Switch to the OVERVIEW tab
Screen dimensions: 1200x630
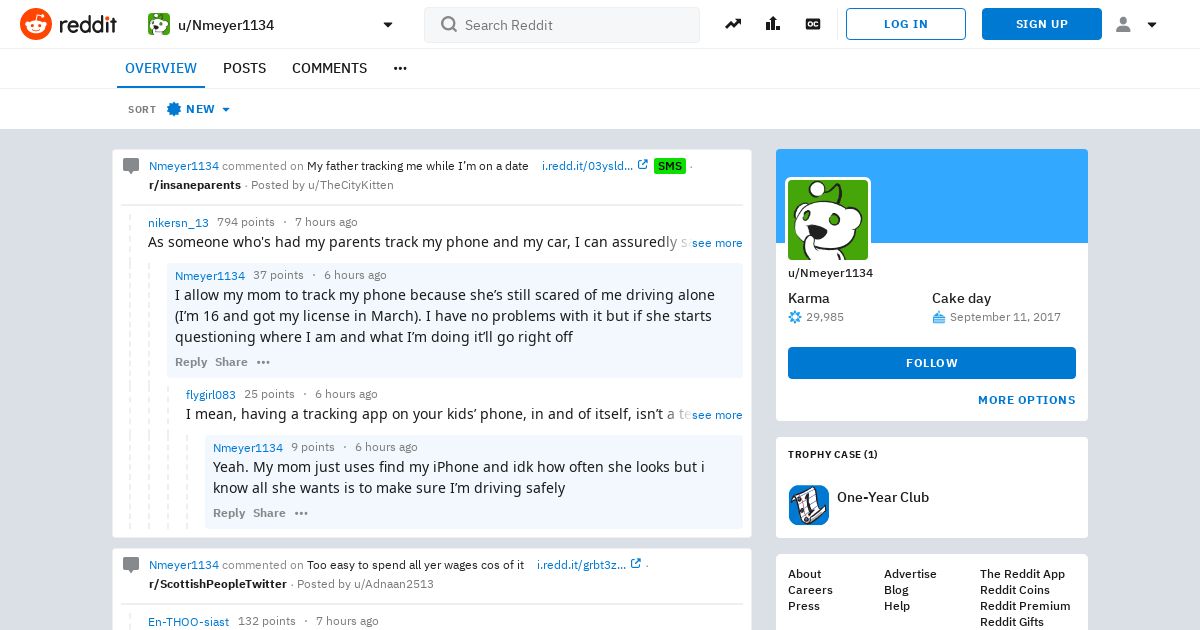pyautogui.click(x=161, y=68)
